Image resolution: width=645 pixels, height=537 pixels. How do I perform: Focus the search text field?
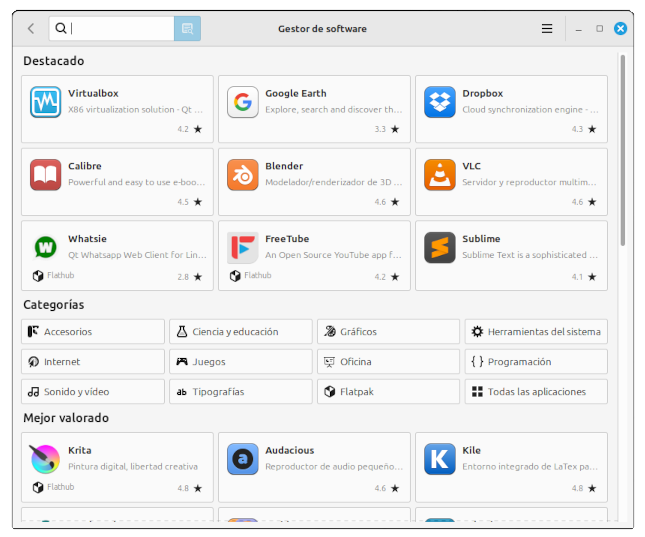click(111, 28)
